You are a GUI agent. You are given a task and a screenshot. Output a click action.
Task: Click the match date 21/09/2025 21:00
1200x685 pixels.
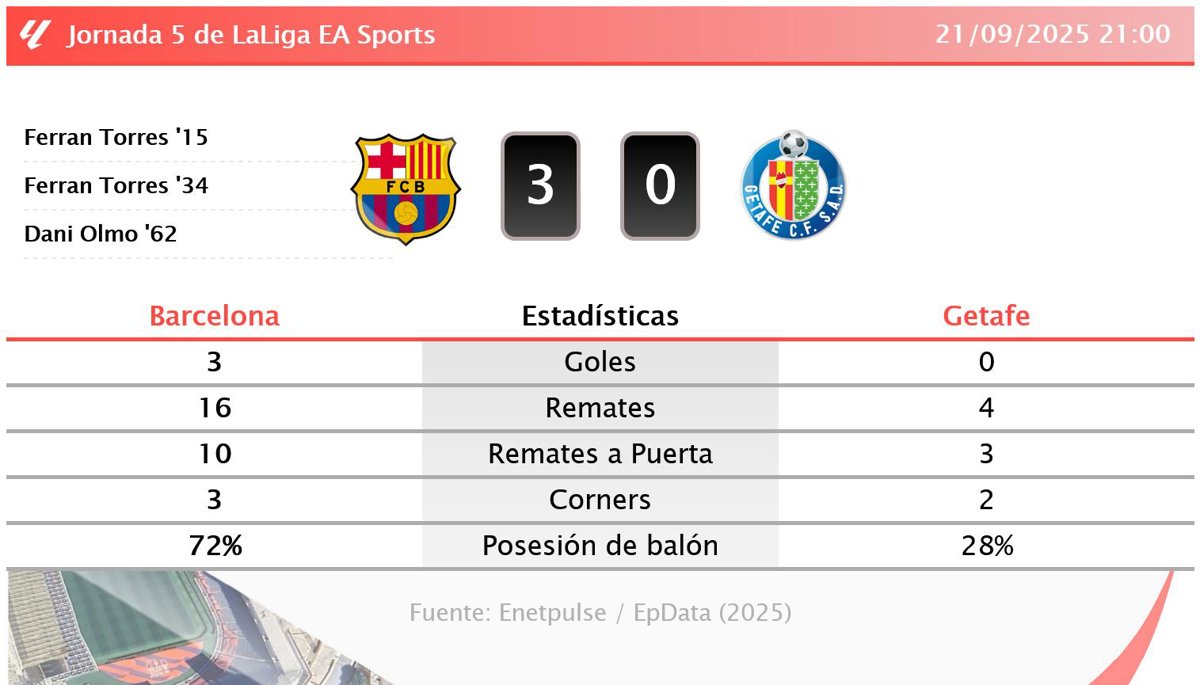point(1053,35)
